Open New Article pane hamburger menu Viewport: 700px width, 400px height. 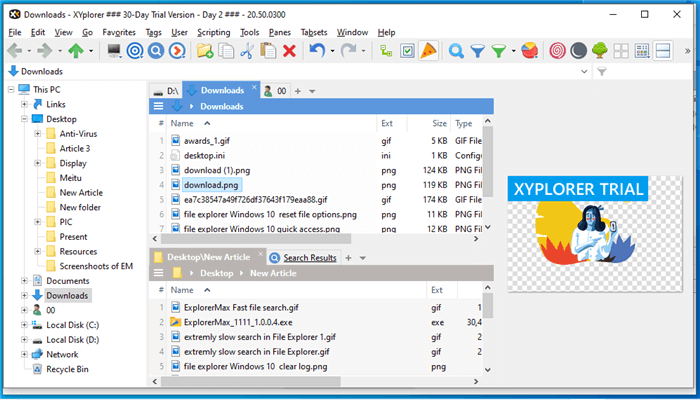158,273
